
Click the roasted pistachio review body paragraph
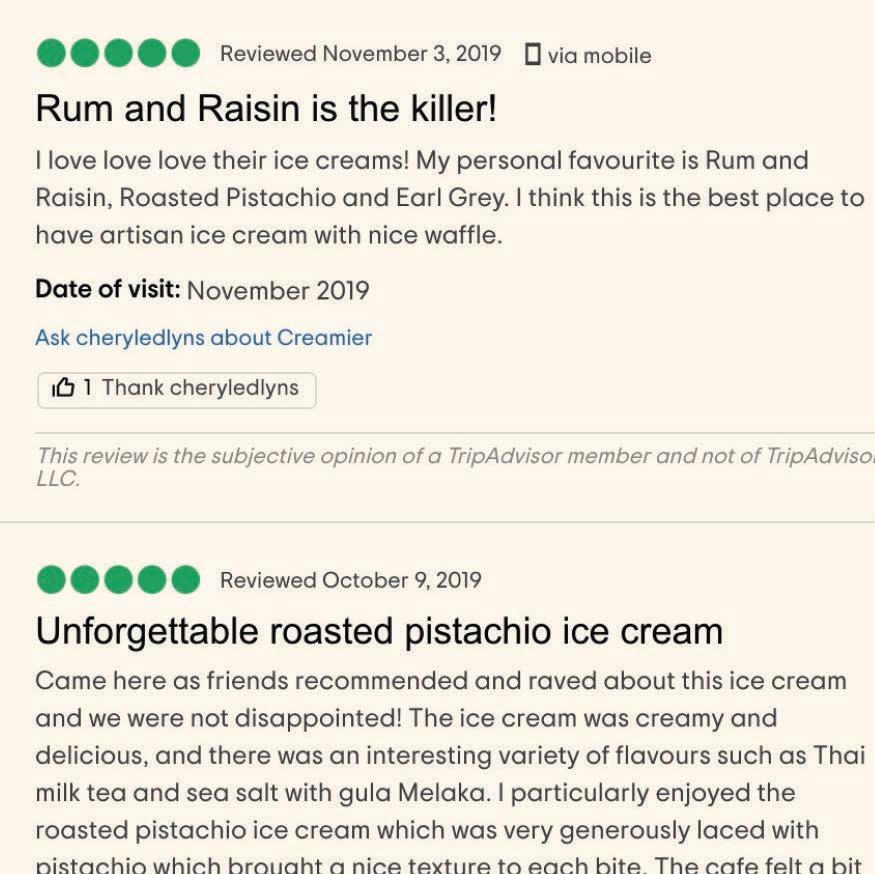[x=450, y=771]
